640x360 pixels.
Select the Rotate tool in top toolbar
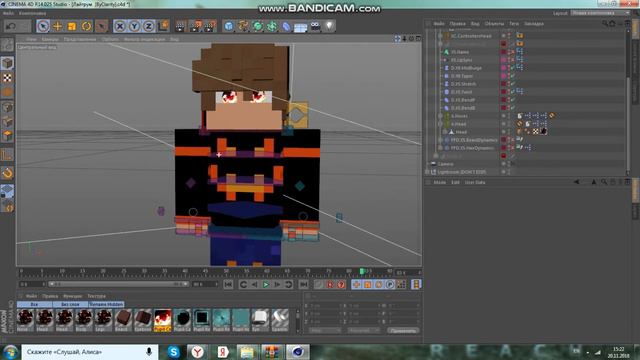tap(86, 27)
